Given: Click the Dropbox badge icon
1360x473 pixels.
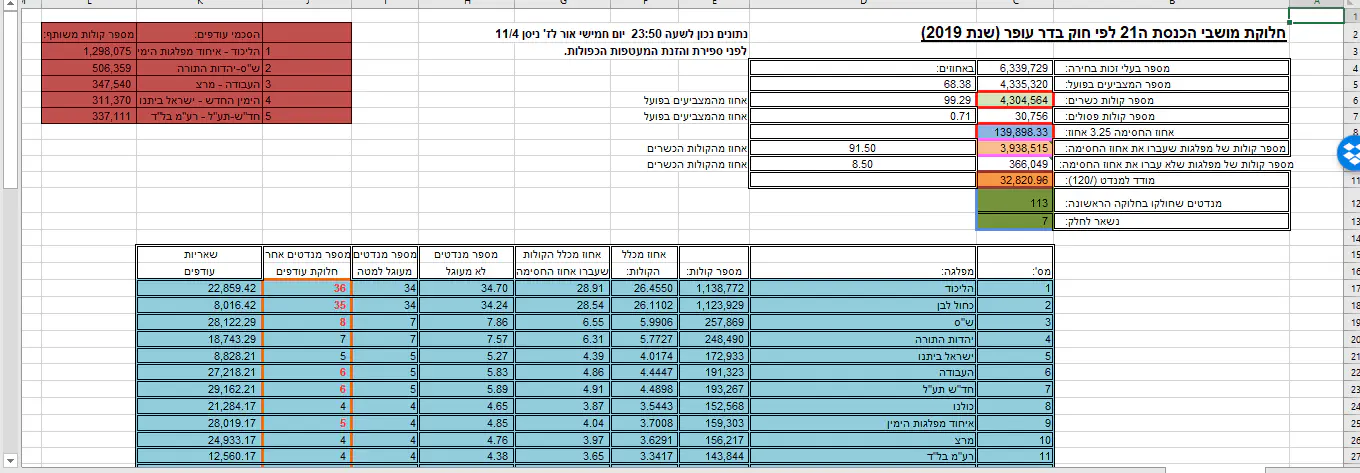Looking at the screenshot, I should pos(1349,153).
